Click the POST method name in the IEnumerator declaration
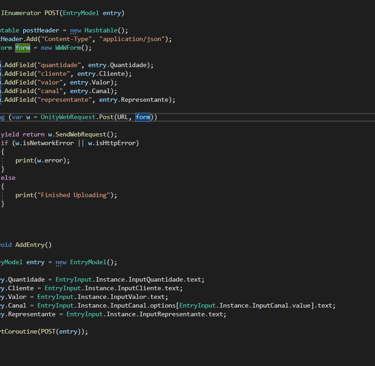This screenshot has height=366, width=375. (x=52, y=13)
